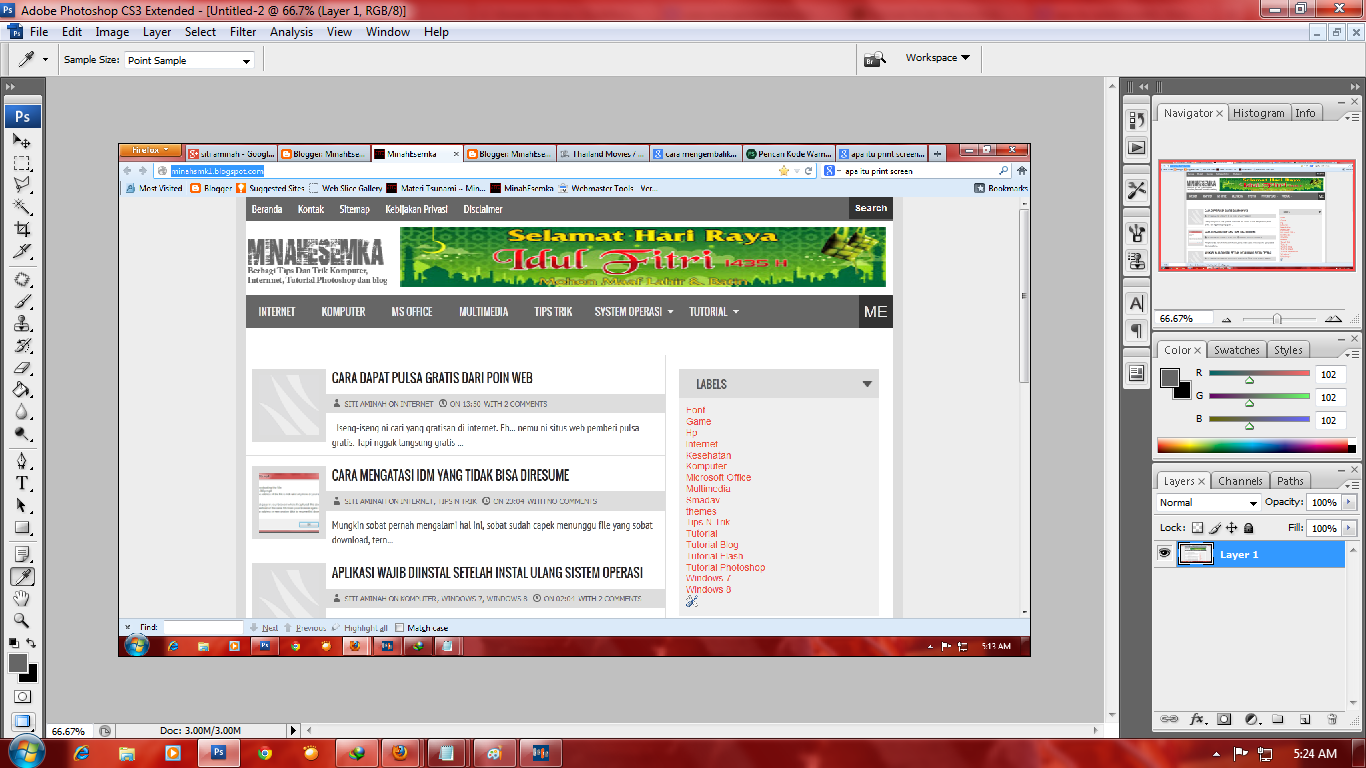Viewport: 1366px width, 768px height.
Task: Switch to the Histogram tab
Action: pyautogui.click(x=1258, y=113)
